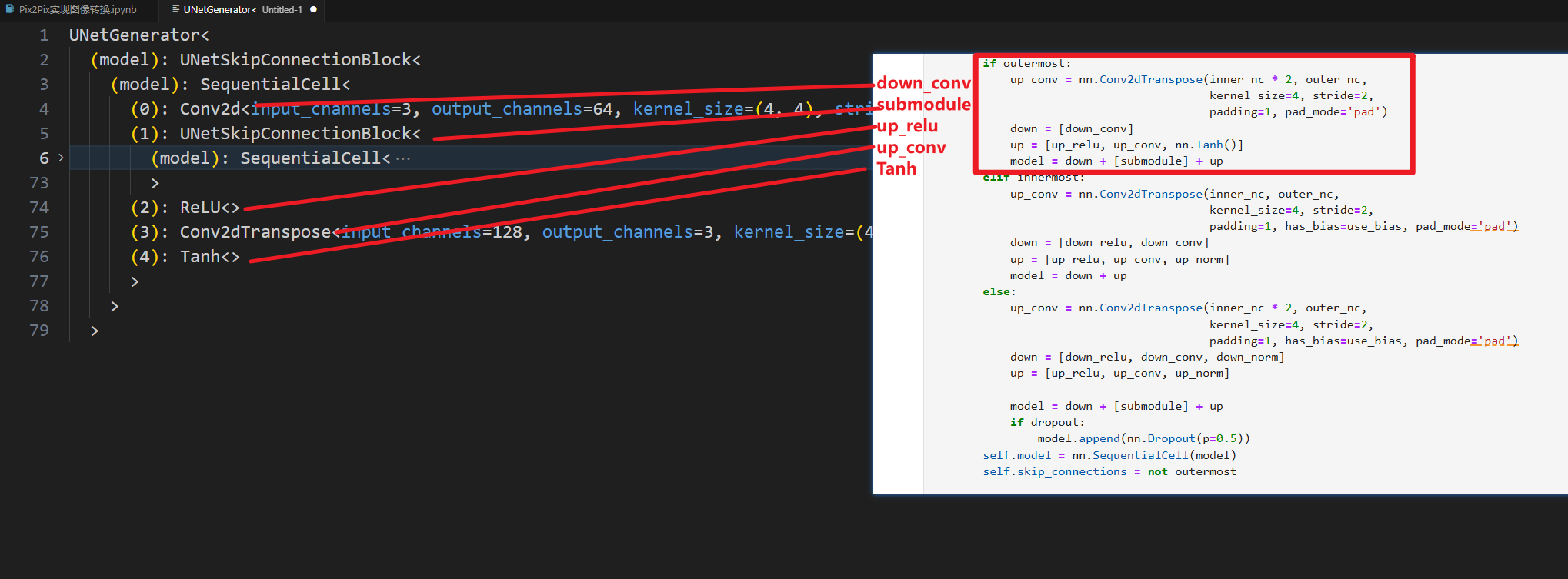This screenshot has width=1568, height=579.
Task: Click line number 1 in the gutter
Action: coord(44,35)
